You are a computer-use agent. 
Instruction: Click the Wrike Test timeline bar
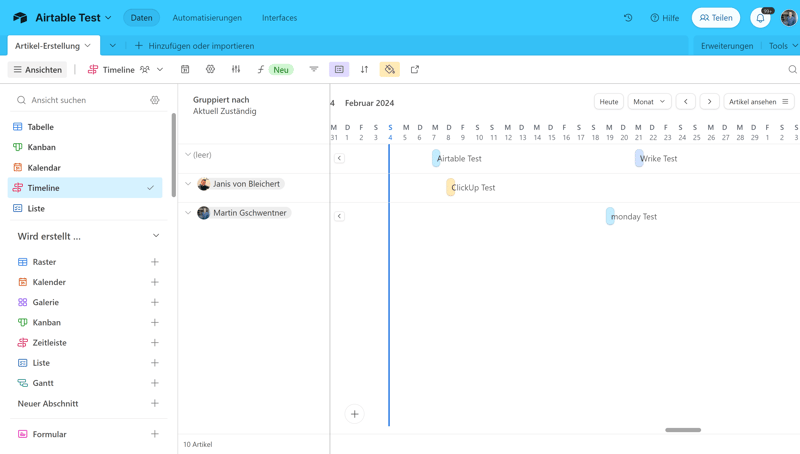pyautogui.click(x=657, y=159)
